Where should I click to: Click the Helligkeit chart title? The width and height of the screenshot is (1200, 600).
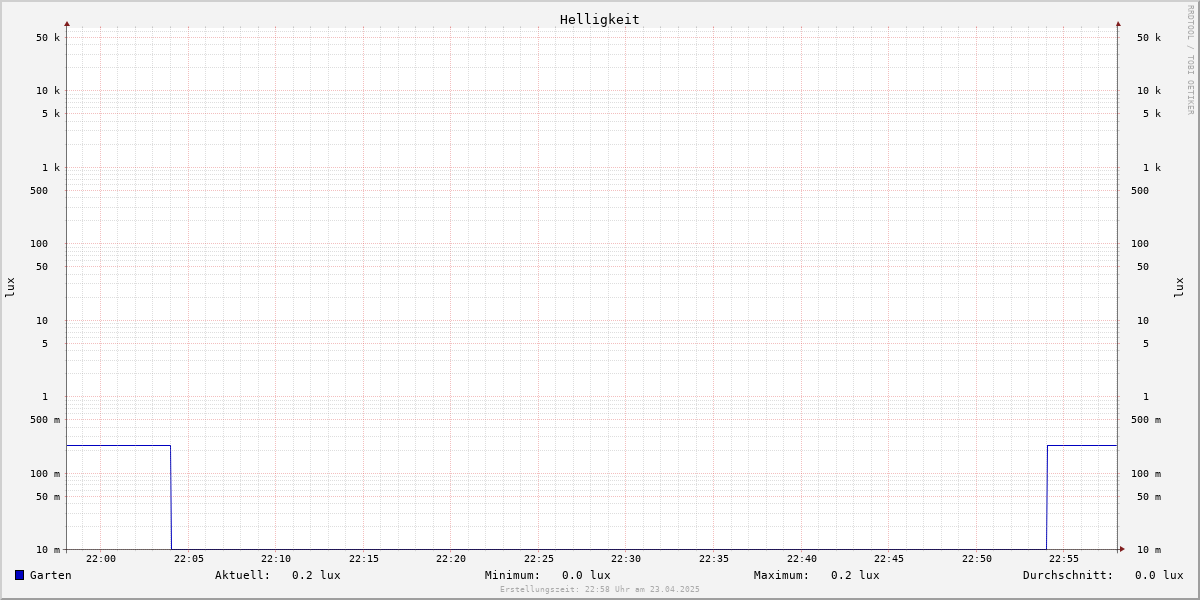(x=600, y=19)
